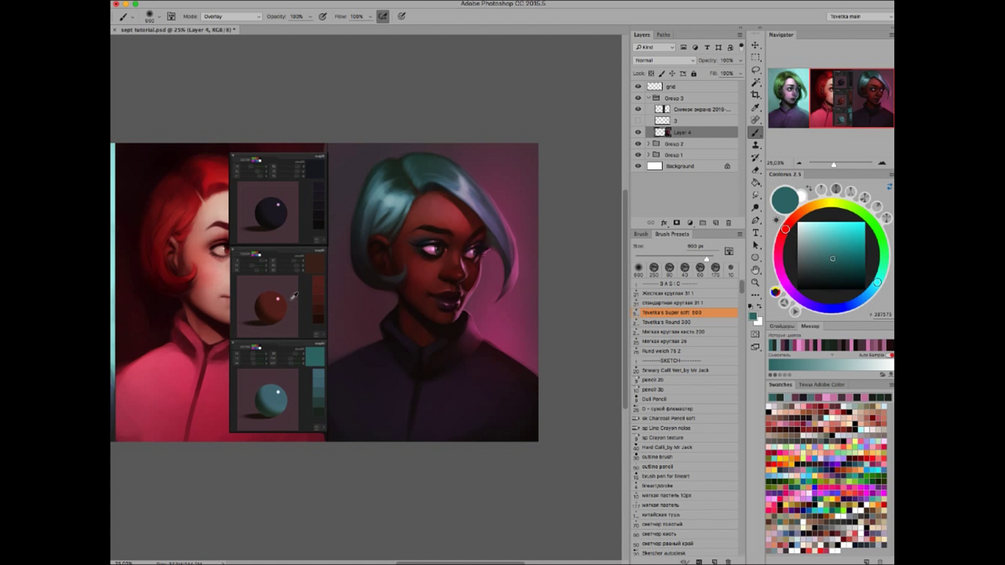The width and height of the screenshot is (1005, 565).
Task: Select the Lasso tool
Action: (x=756, y=69)
